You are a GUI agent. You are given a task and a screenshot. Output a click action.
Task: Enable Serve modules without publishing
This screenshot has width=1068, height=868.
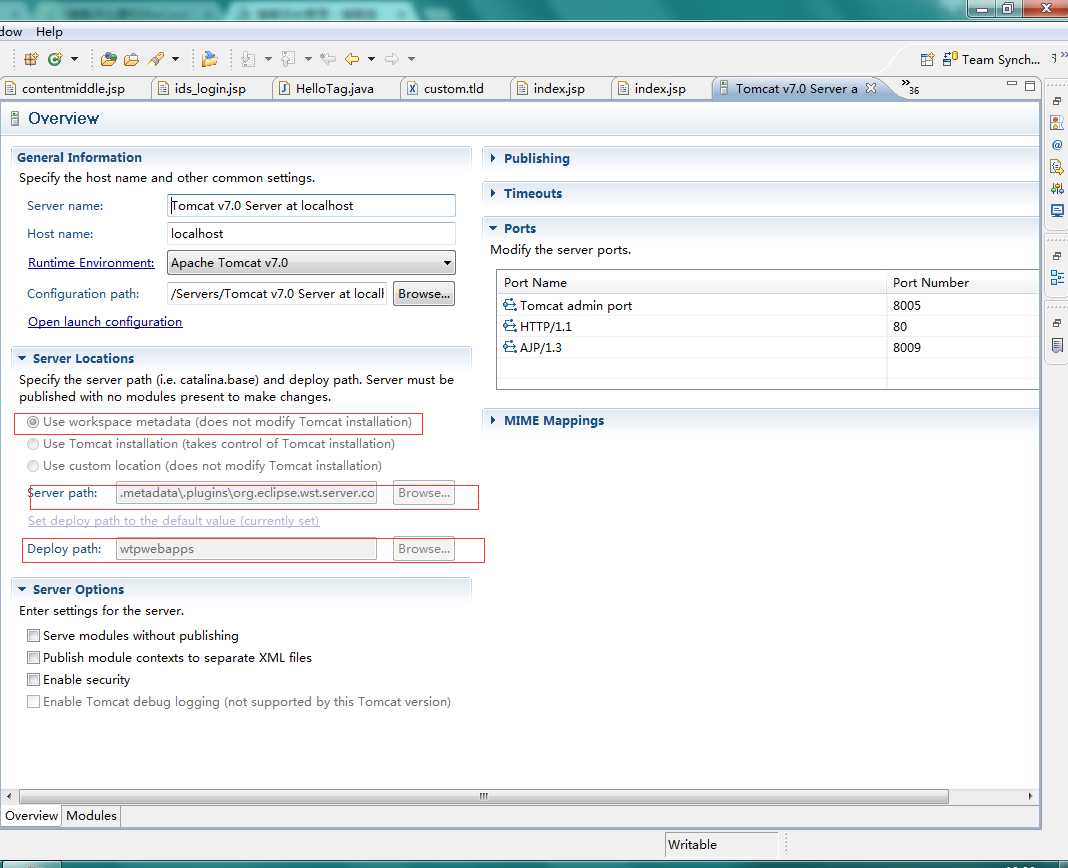[x=33, y=636]
